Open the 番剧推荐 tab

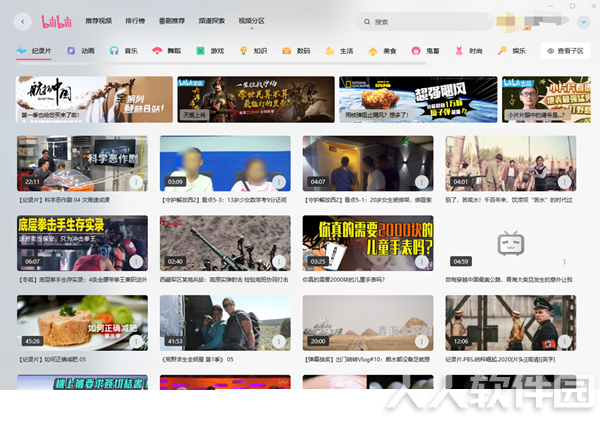(x=172, y=21)
